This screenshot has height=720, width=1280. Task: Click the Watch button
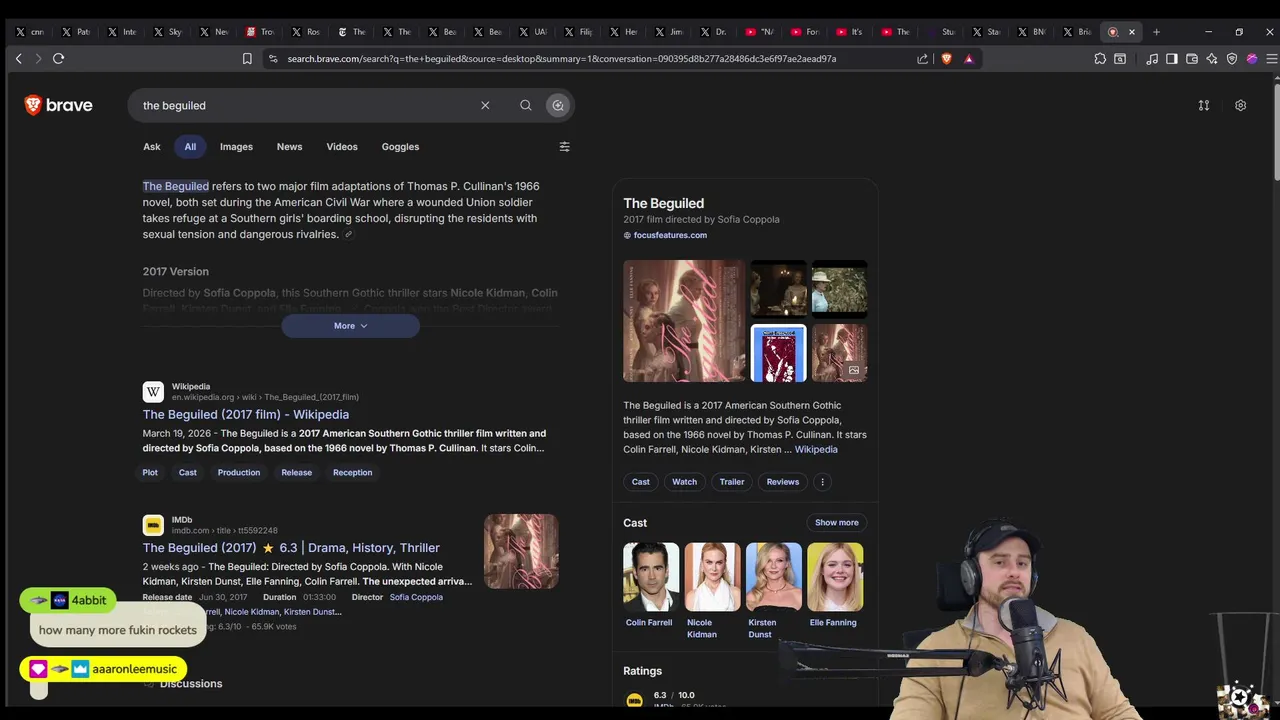tap(684, 482)
